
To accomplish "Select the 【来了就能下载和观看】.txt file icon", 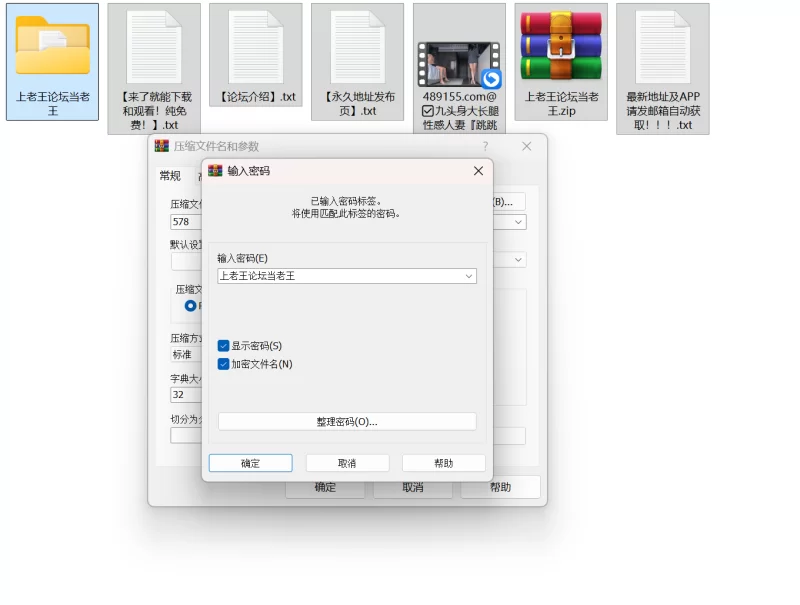I will point(154,47).
